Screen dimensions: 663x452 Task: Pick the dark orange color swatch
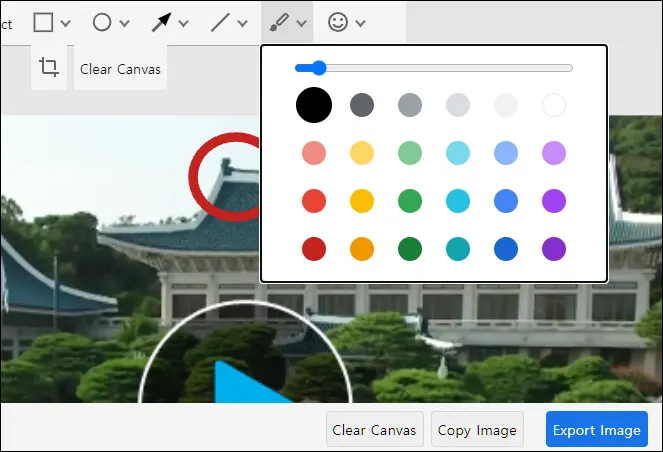(362, 249)
